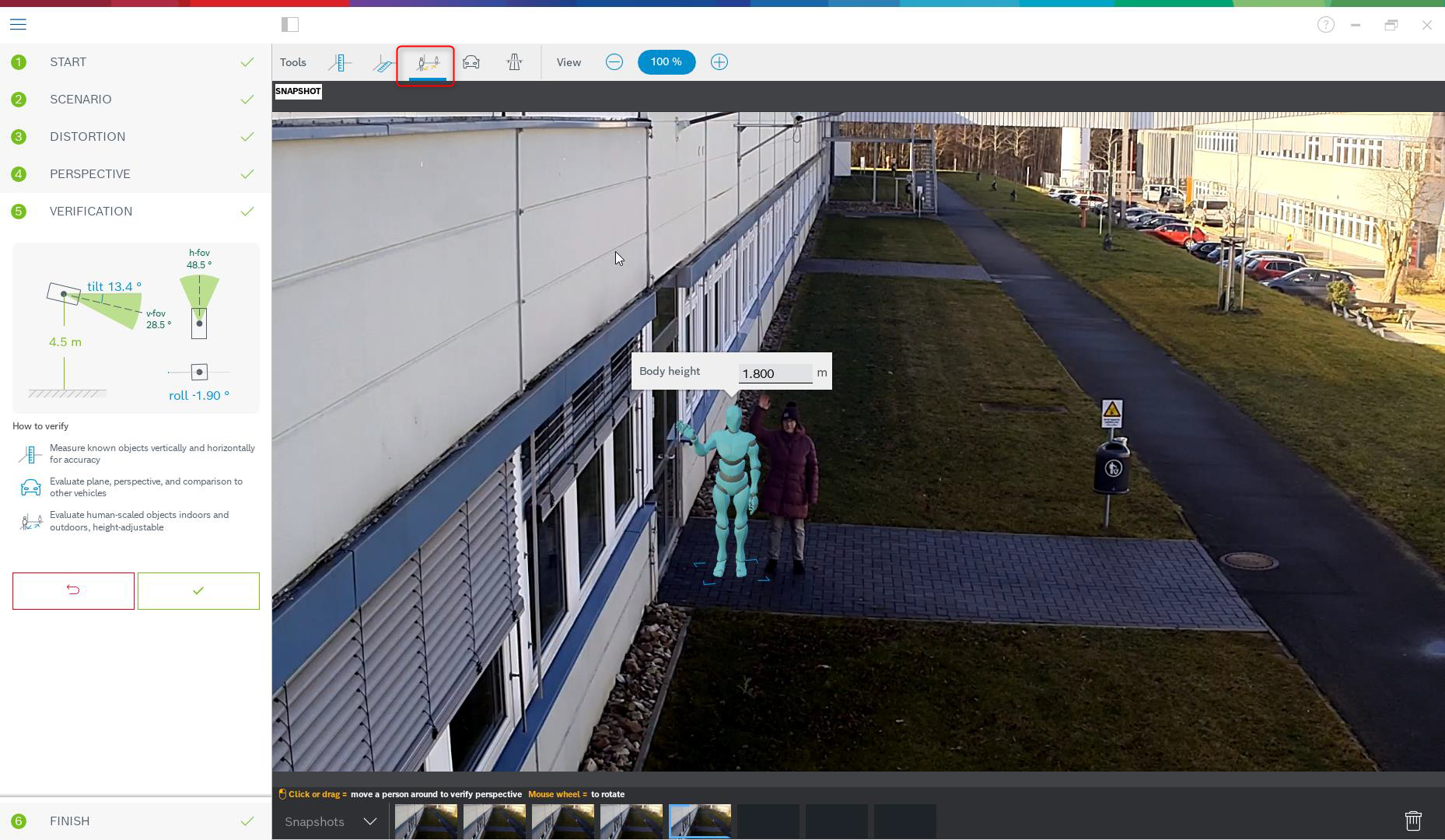This screenshot has height=840, width=1445.
Task: Click the 'Body height' label
Action: point(670,372)
